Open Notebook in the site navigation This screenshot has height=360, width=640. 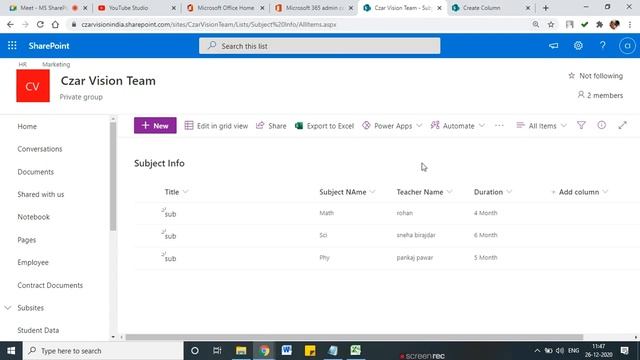click(33, 217)
